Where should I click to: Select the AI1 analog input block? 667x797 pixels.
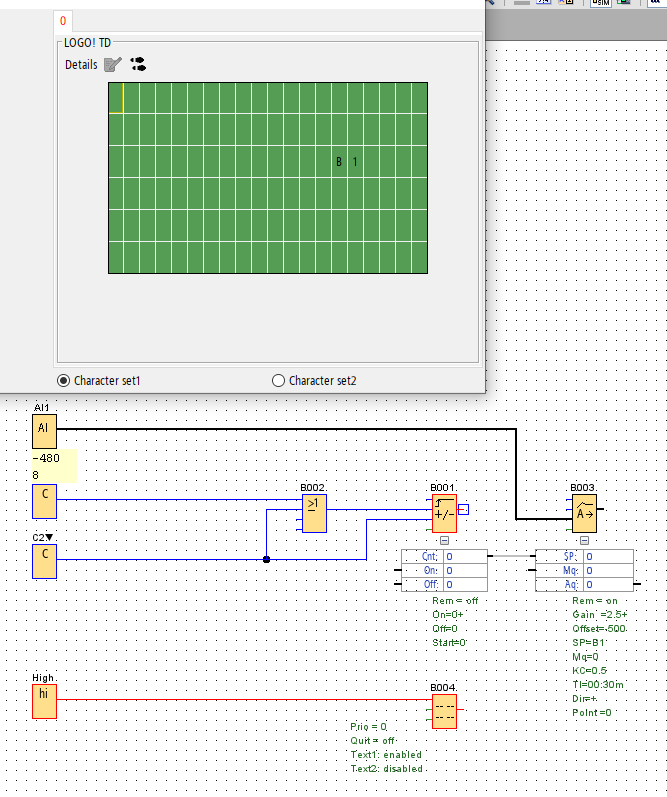coord(44,430)
